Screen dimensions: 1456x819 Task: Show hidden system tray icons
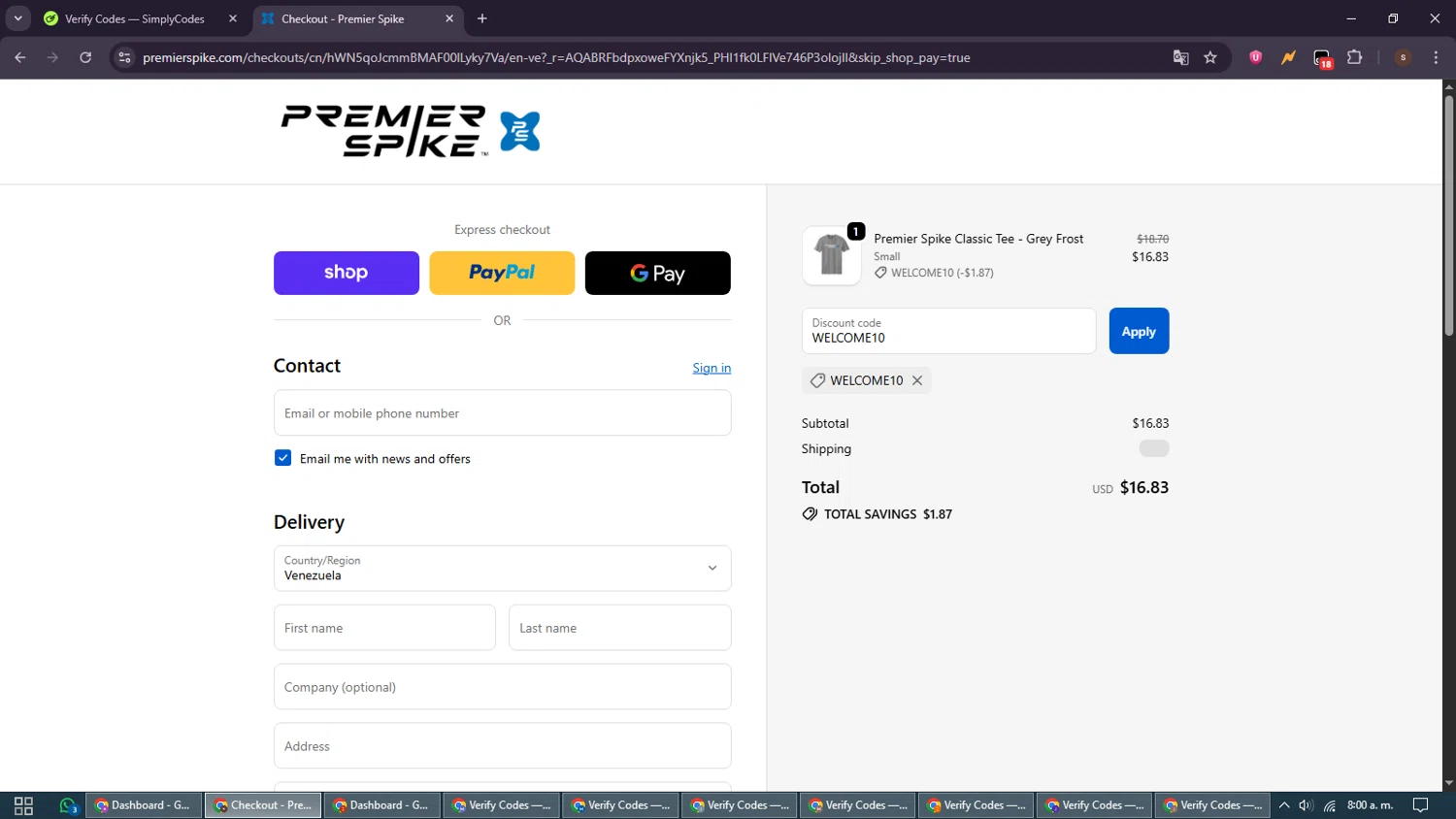point(1284,805)
